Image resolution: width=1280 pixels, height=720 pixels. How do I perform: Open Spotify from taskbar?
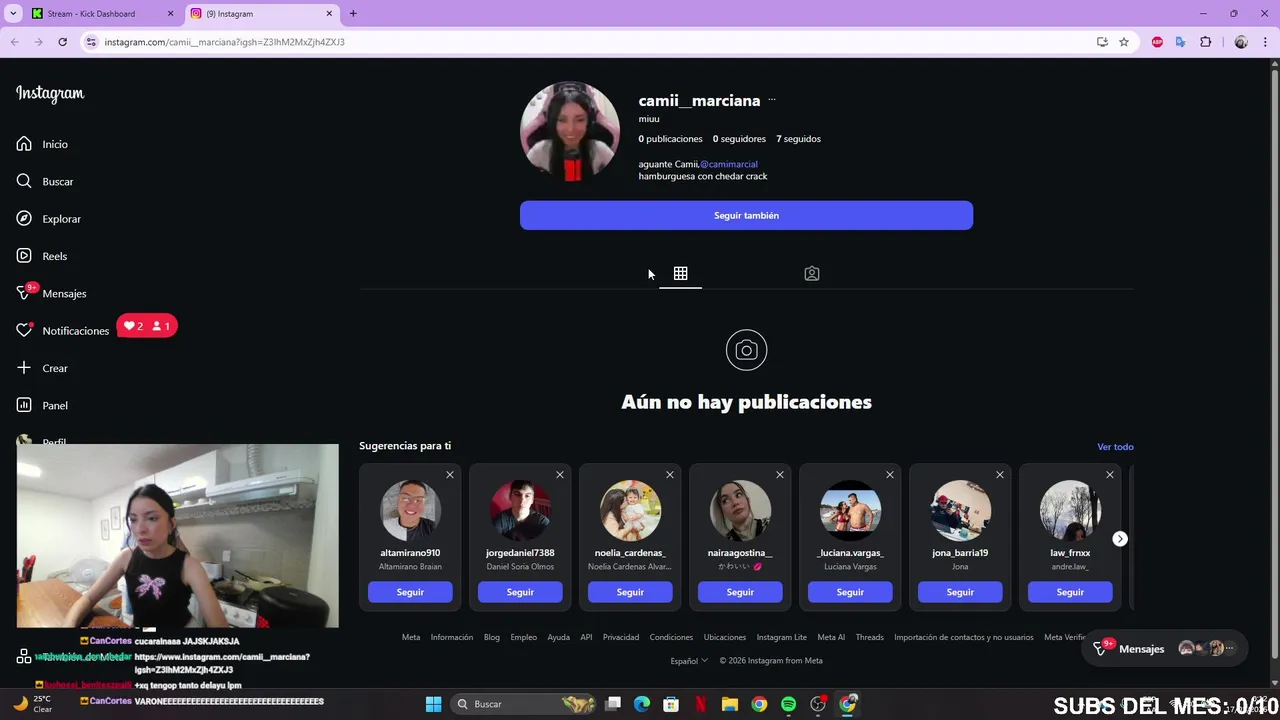[788, 704]
